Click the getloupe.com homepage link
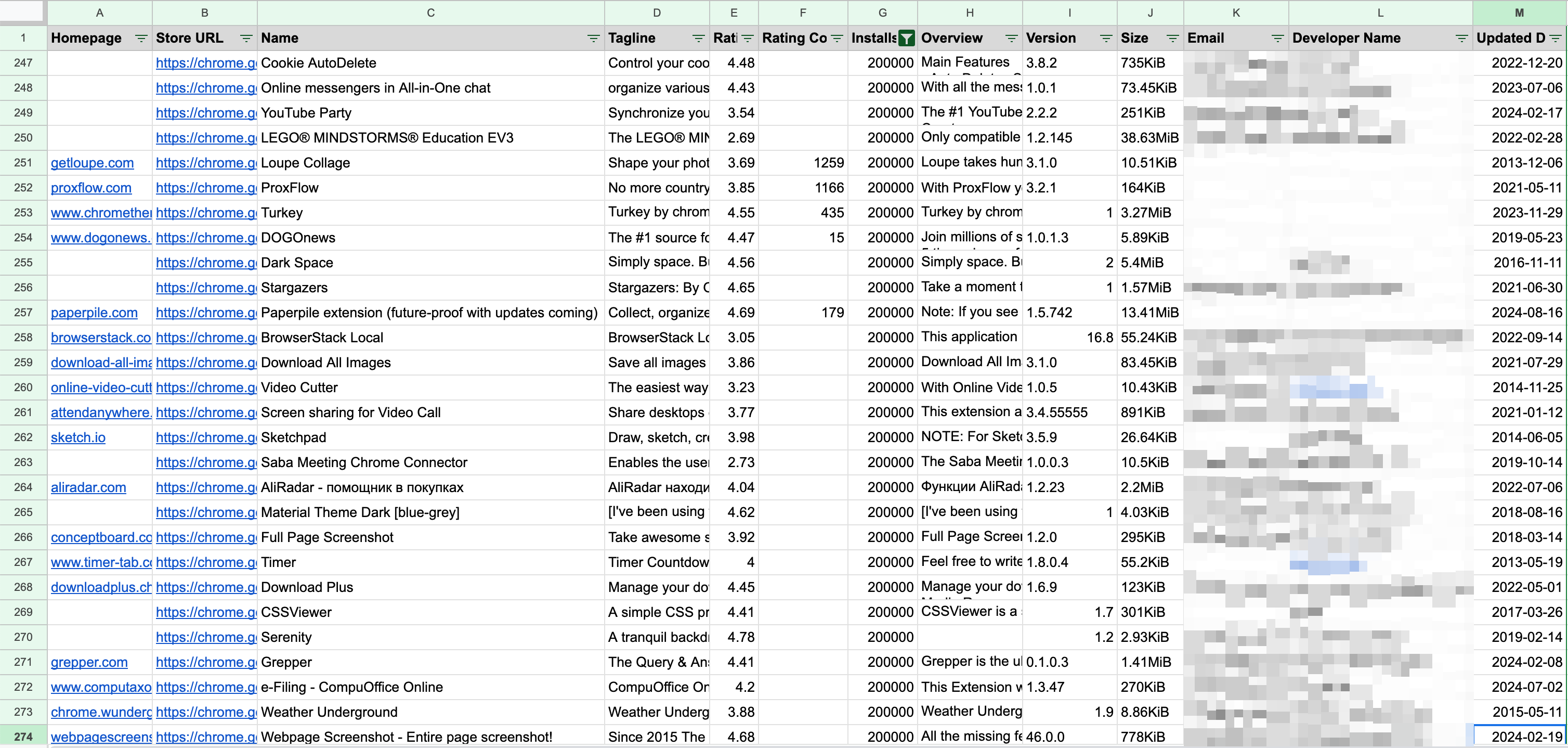 coord(92,163)
